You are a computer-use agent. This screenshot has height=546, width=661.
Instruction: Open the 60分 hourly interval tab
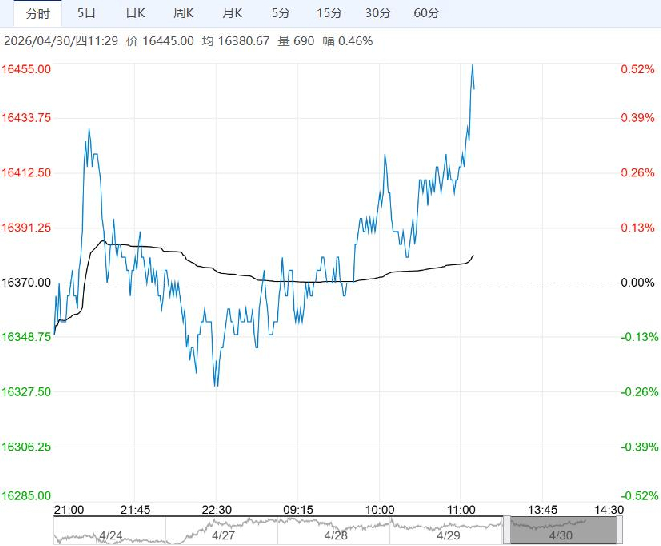click(x=426, y=13)
